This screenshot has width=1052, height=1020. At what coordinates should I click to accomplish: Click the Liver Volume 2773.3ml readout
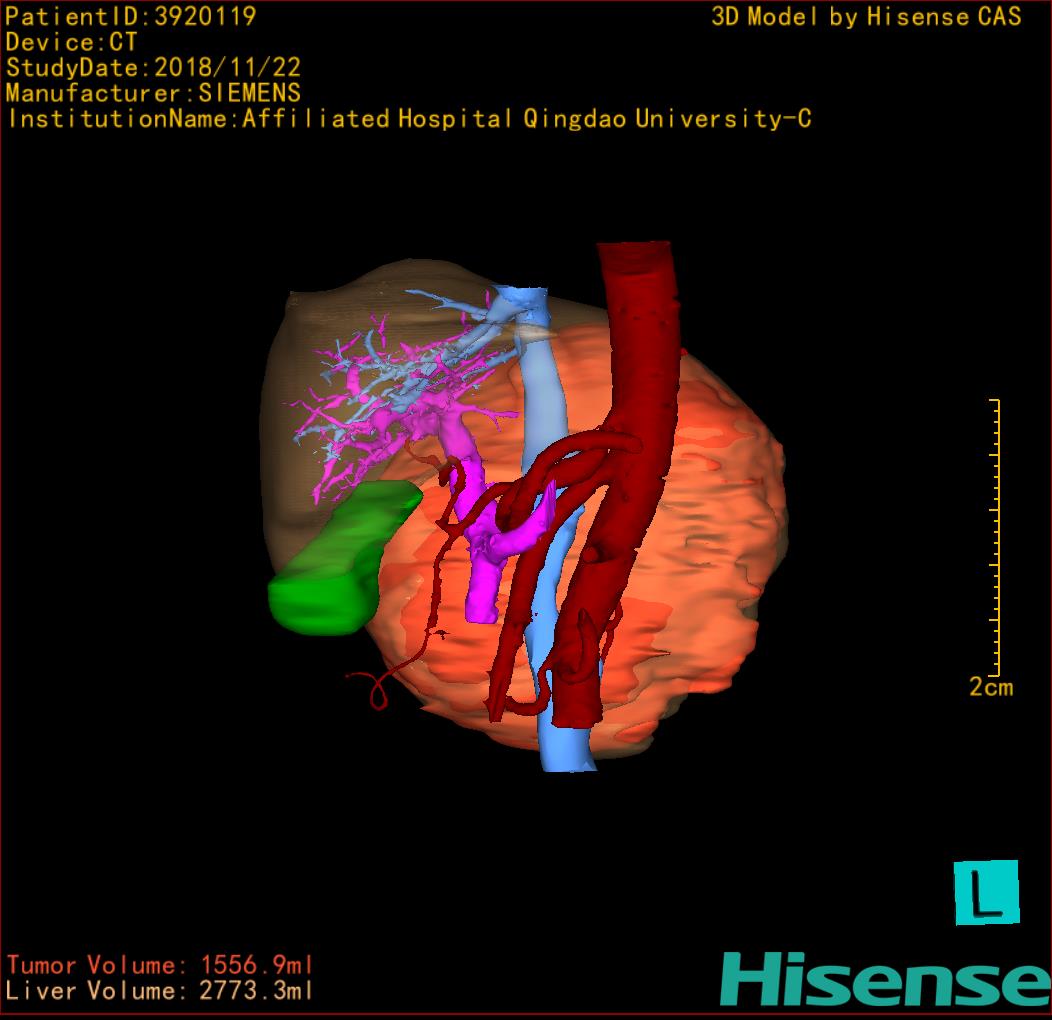click(x=160, y=992)
